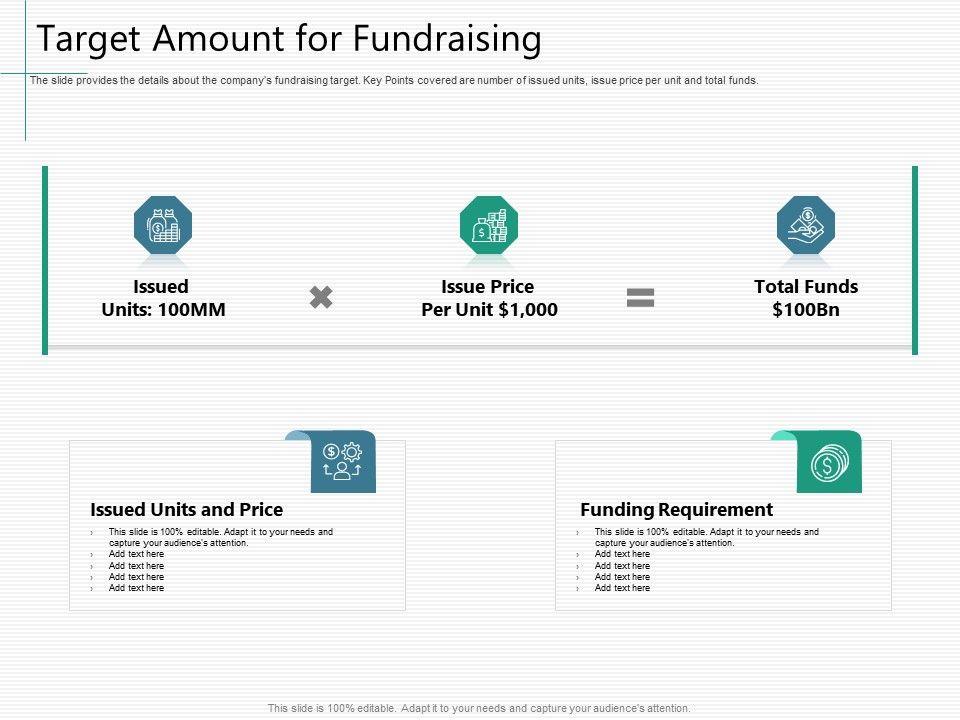Select the first bullet under Funding Requirement
The image size is (960, 720).
pos(706,537)
